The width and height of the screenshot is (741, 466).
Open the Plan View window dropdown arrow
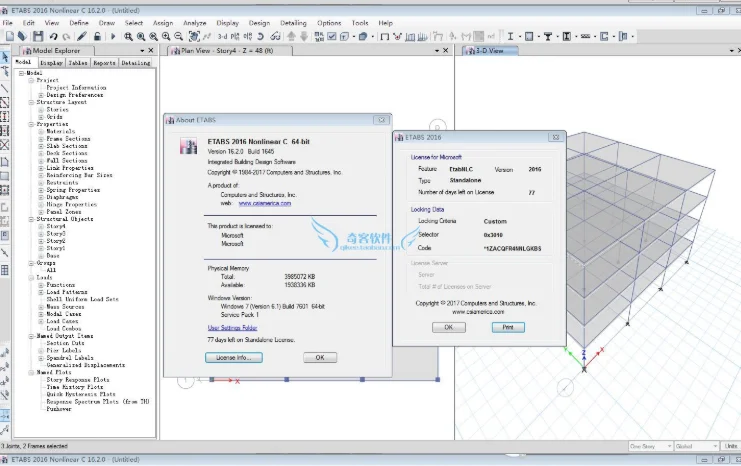tap(437, 51)
